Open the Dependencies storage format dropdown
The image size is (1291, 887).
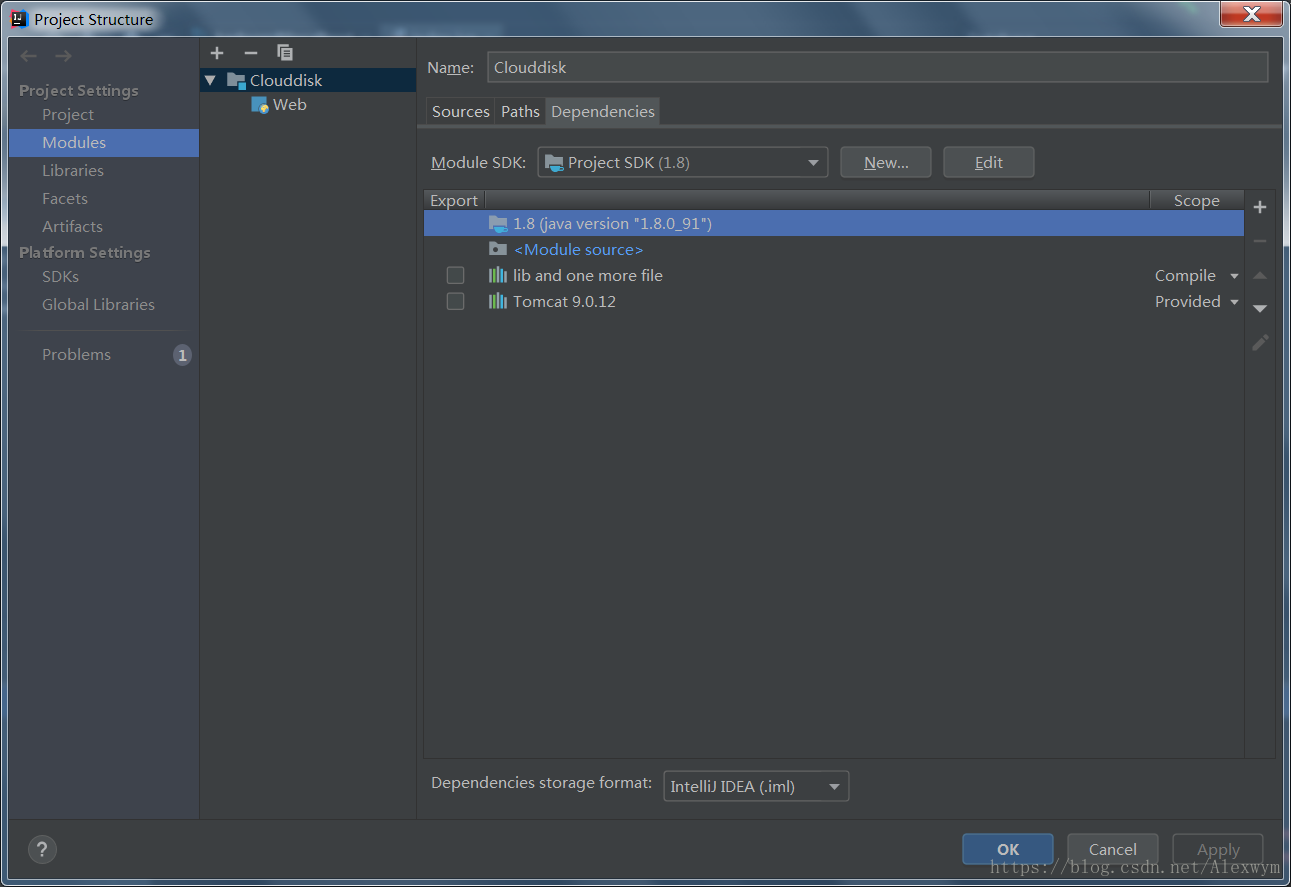tap(756, 786)
